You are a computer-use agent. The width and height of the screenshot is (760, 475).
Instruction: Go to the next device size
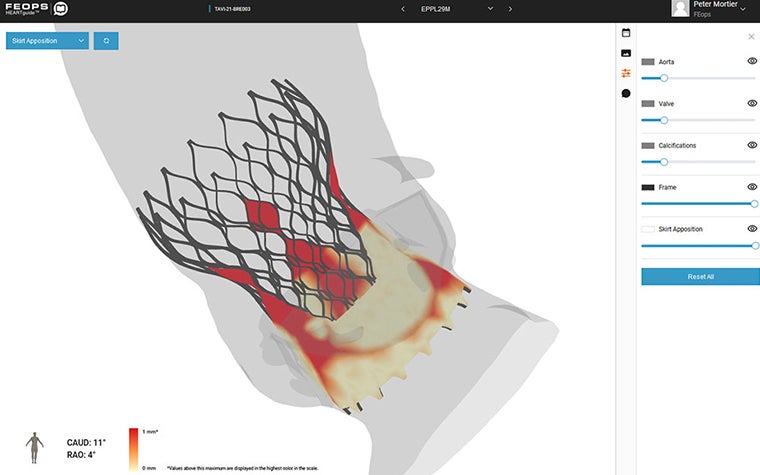(510, 9)
